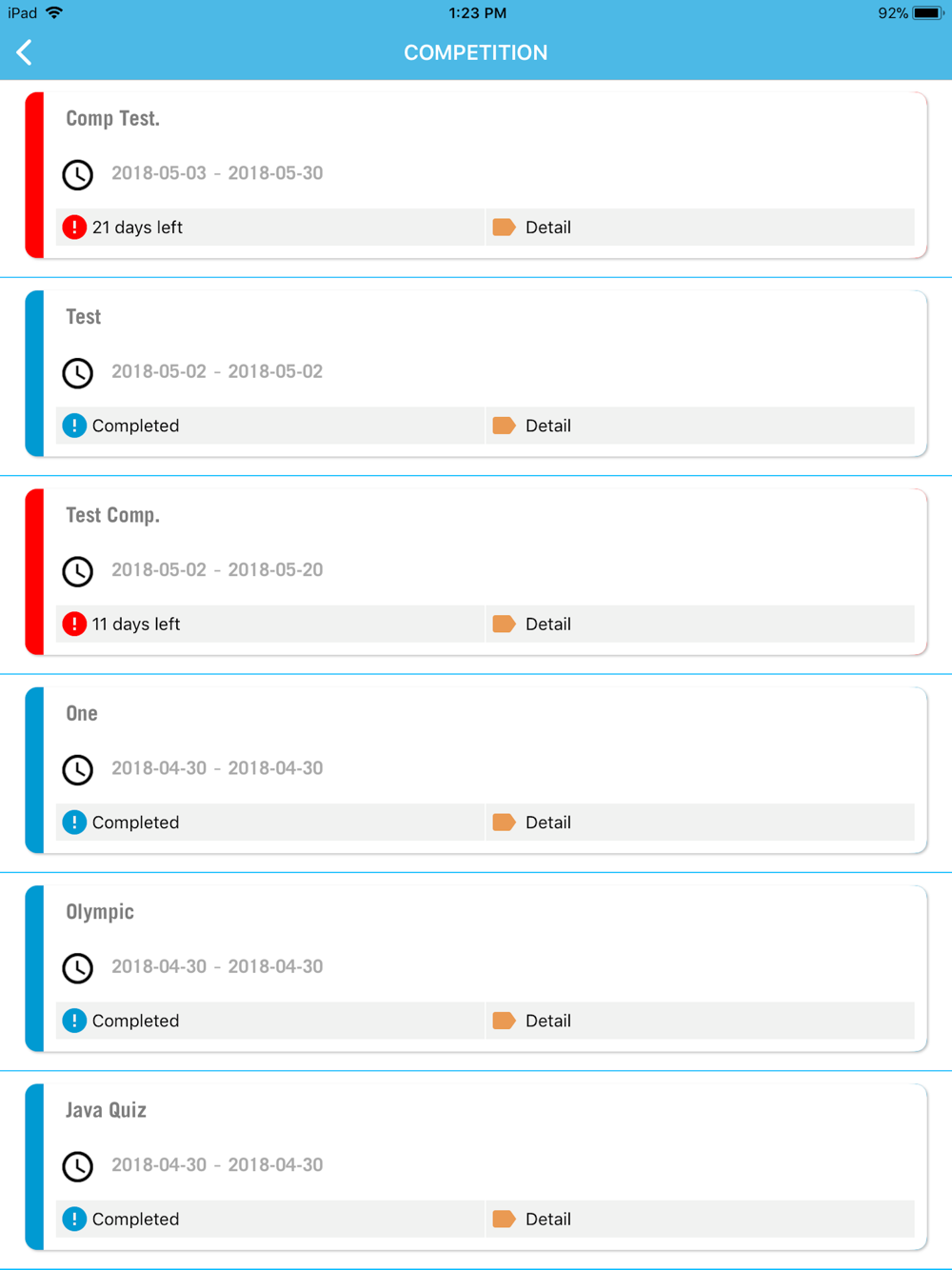Click the red alert icon beside 21 days left
Image resolution: width=952 pixels, height=1270 pixels.
(74, 228)
